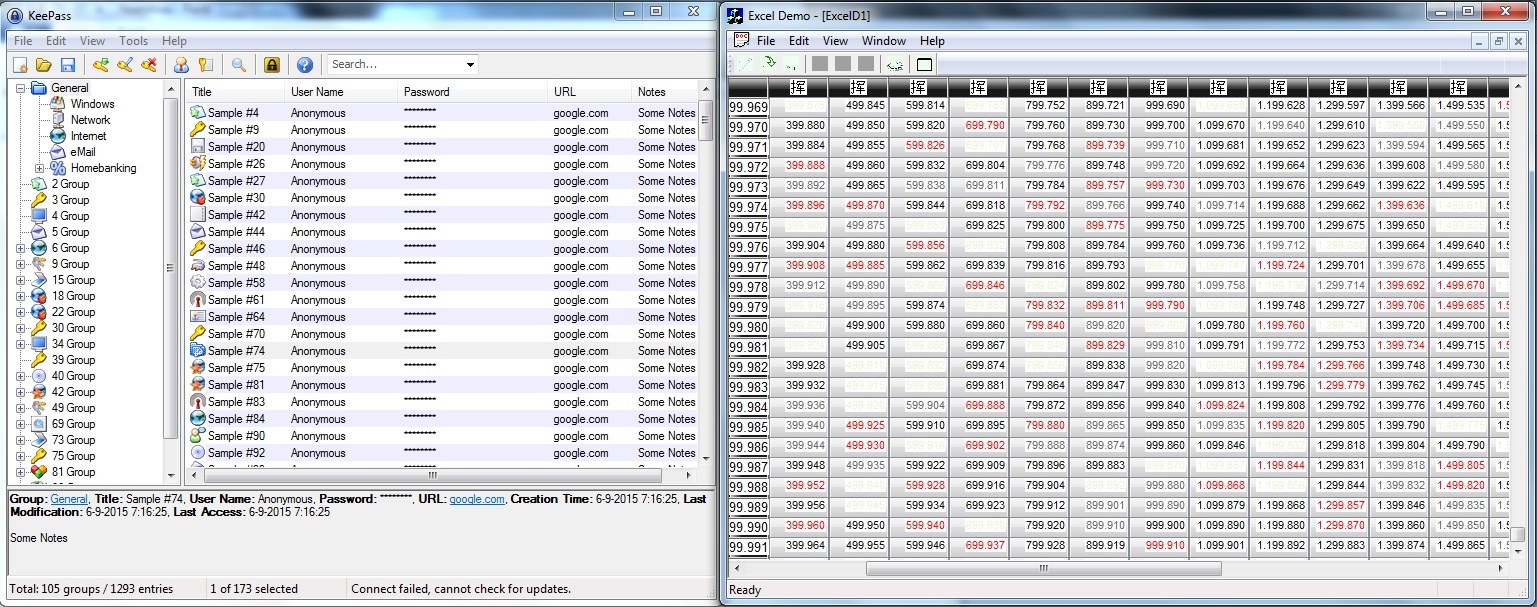Click cell 799.752 in Excel Demo grid
Viewport: 1537px width, 607px height.
click(x=1039, y=105)
